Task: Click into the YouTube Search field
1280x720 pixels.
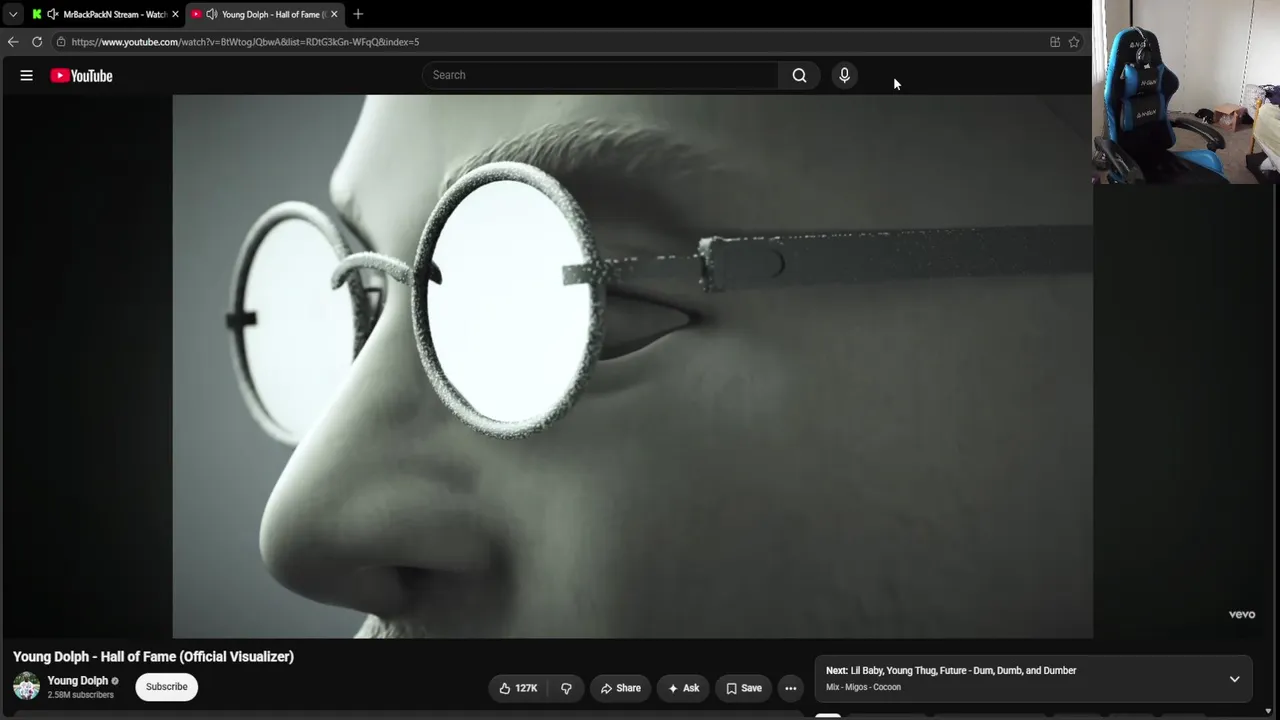Action: pyautogui.click(x=600, y=75)
